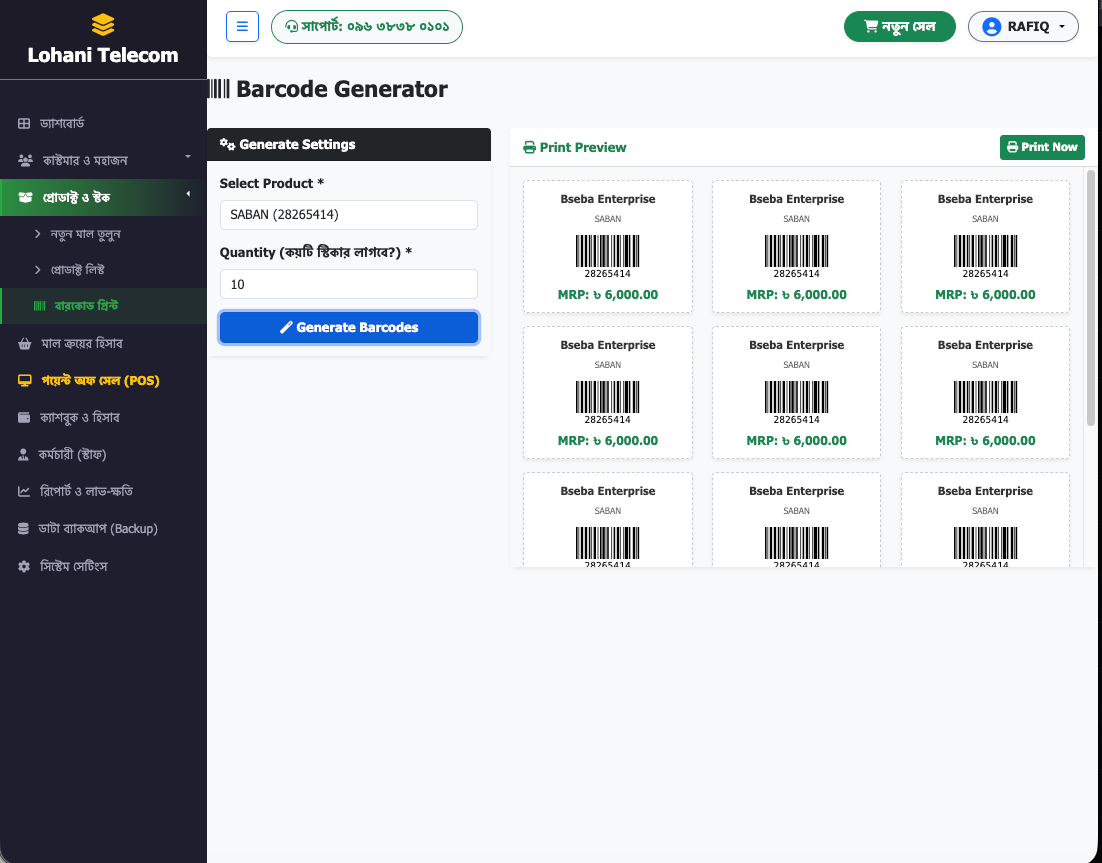Image resolution: width=1102 pixels, height=863 pixels.
Task: Open ড্যাশবোর্ড menu item
Action: tap(103, 124)
